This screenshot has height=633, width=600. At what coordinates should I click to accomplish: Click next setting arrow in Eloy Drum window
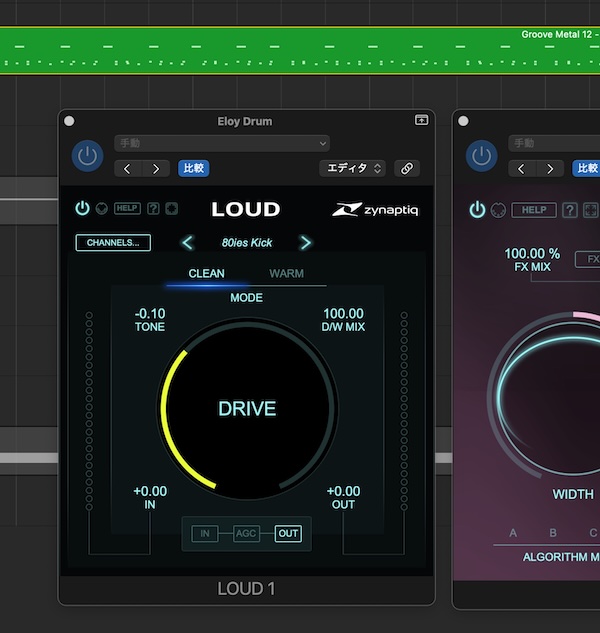(x=155, y=168)
